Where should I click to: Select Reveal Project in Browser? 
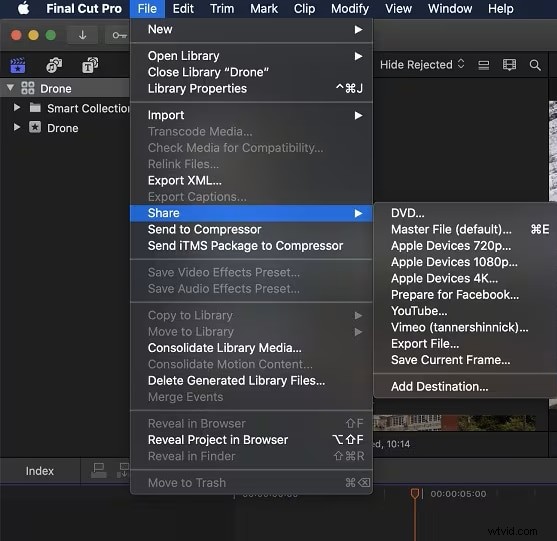click(252, 440)
